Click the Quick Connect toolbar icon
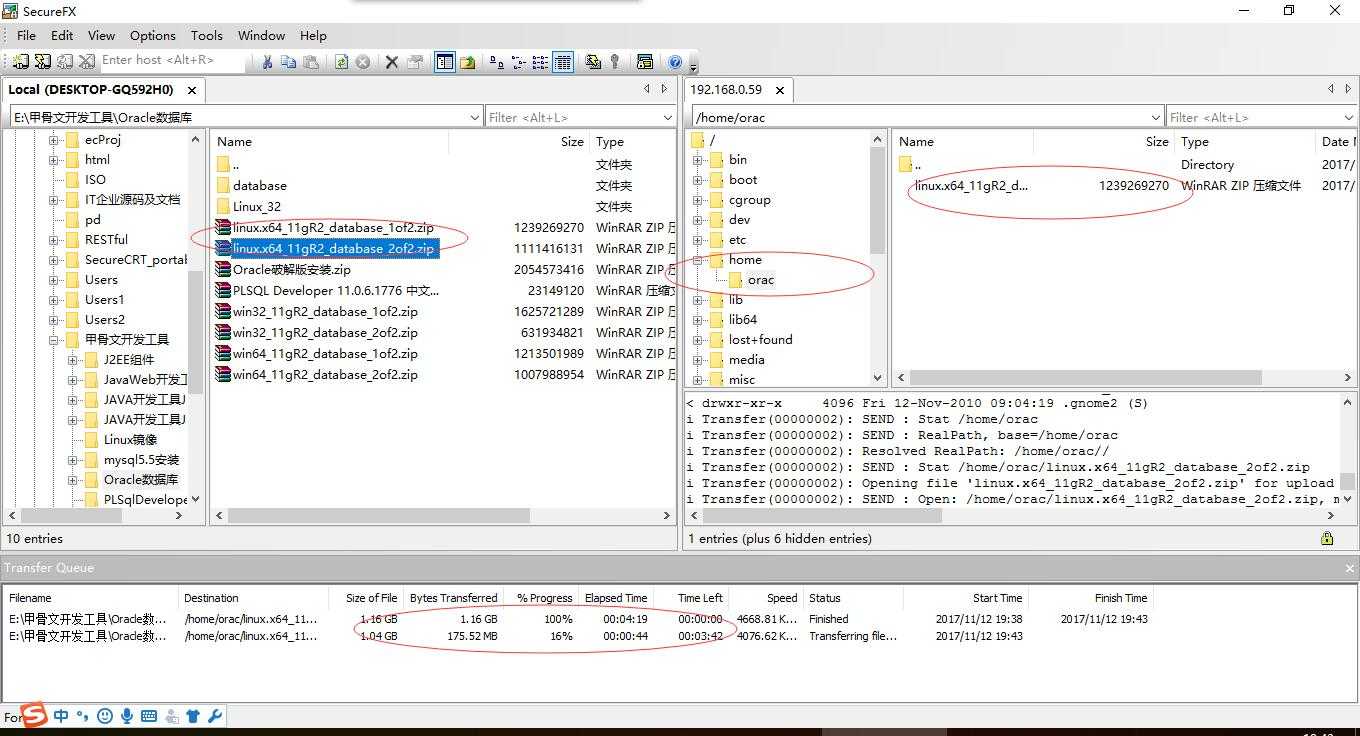 [42, 62]
